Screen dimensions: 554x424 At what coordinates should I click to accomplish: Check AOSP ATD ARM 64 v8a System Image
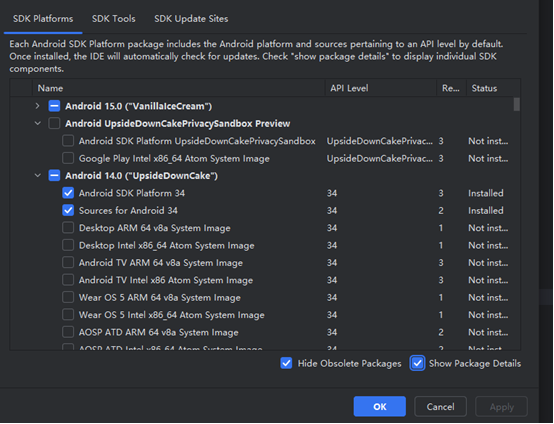point(68,332)
